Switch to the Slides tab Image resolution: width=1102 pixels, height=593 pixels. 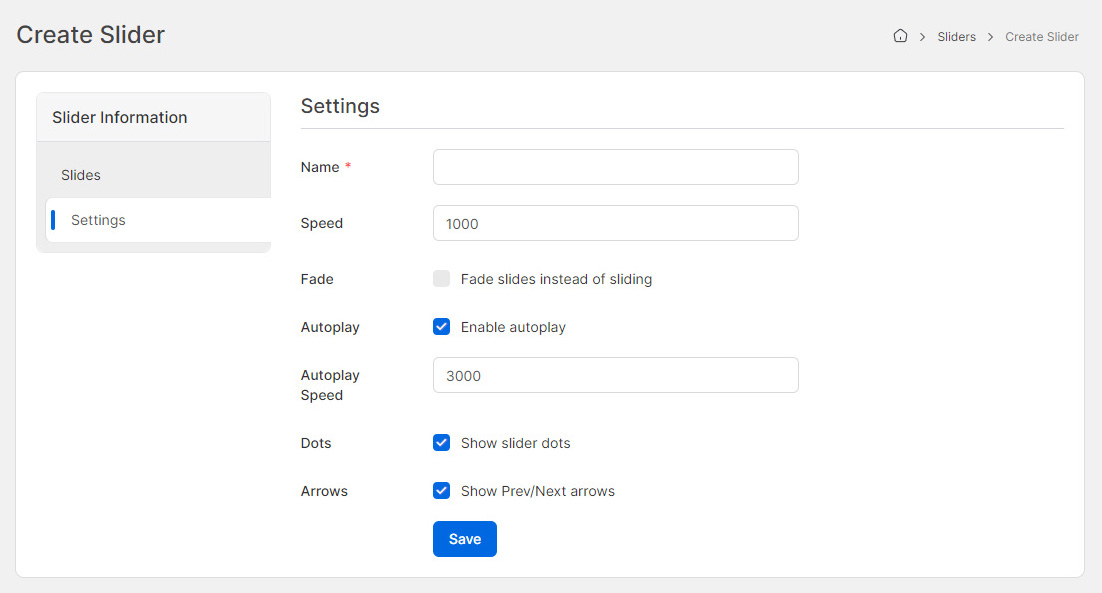(x=81, y=175)
